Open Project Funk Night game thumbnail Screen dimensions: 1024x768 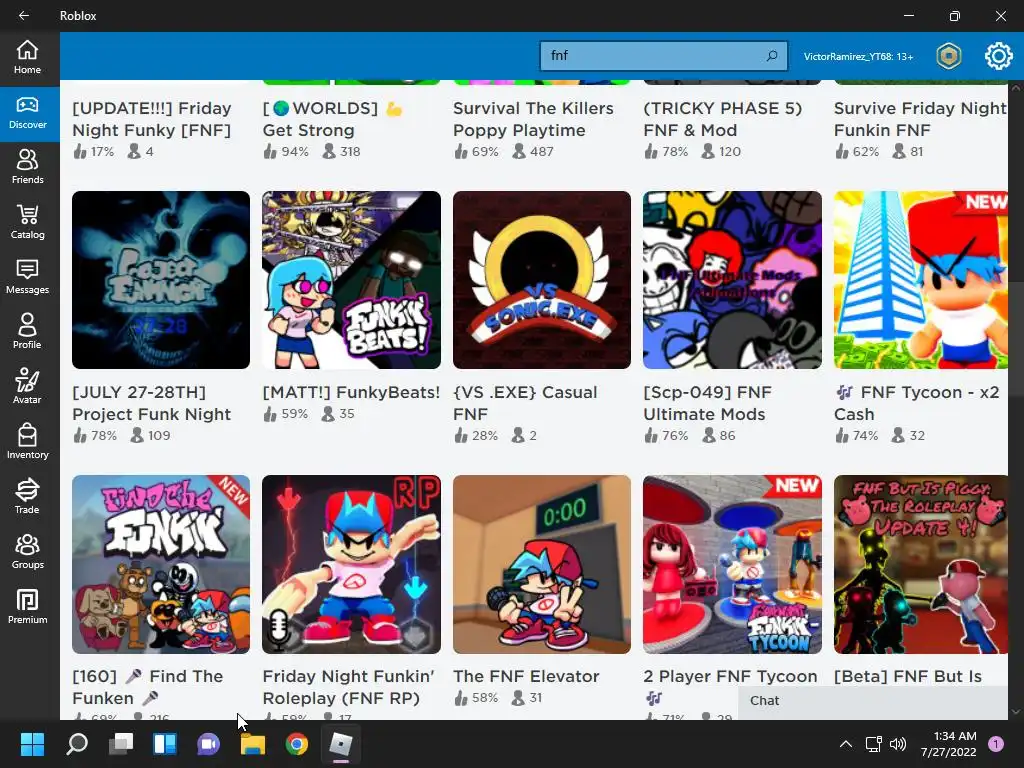pos(161,280)
